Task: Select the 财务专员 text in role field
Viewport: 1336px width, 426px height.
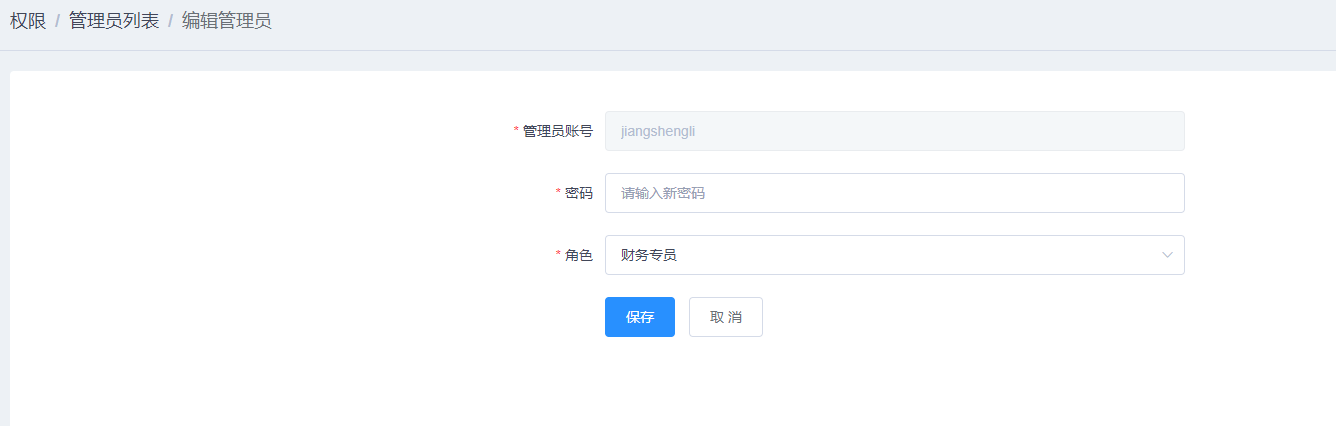Action: 649,255
